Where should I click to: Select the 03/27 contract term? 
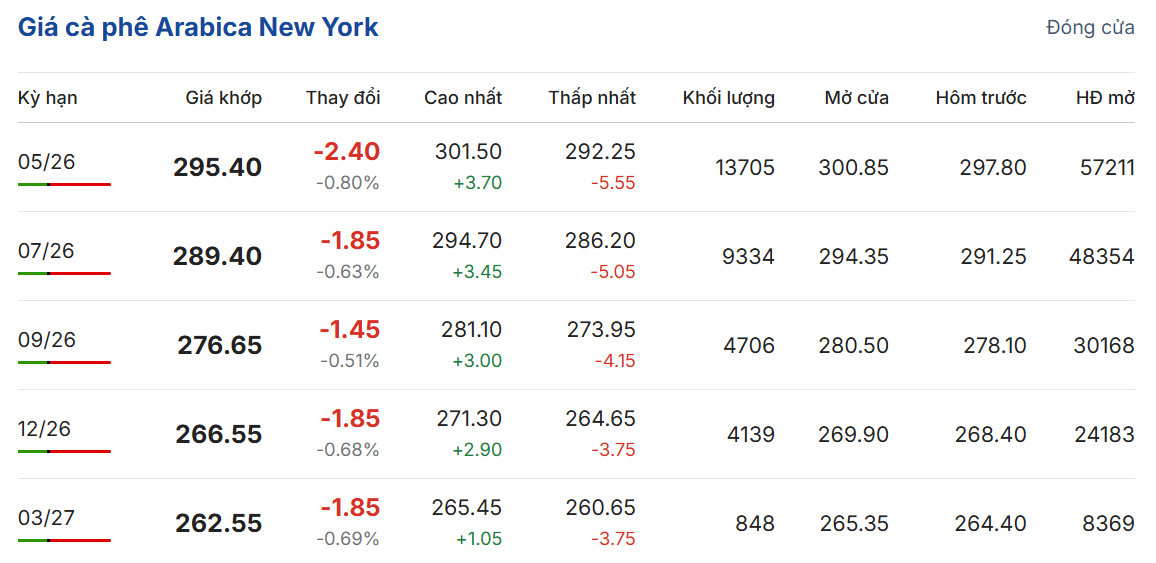click(x=47, y=518)
